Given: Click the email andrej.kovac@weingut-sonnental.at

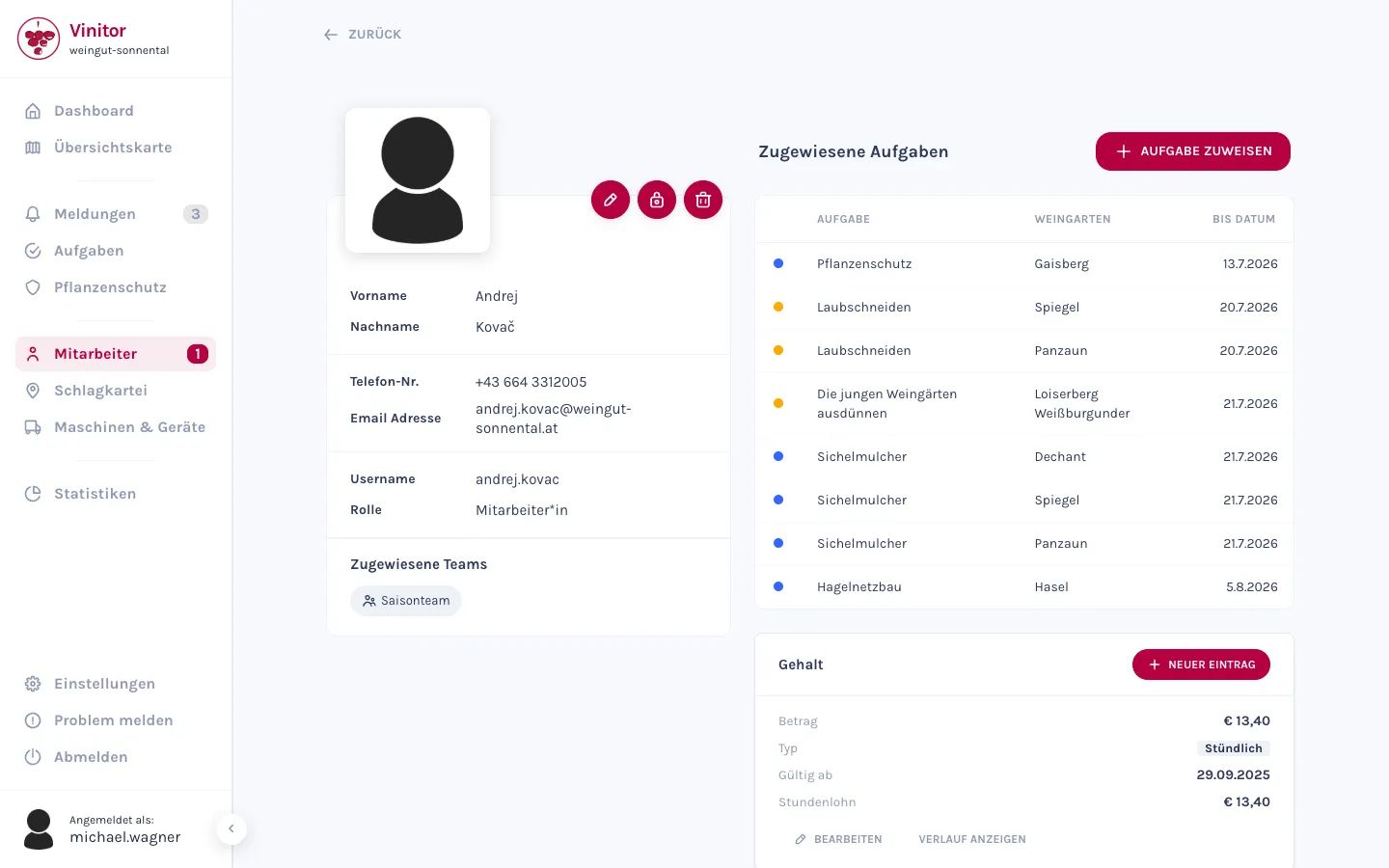Looking at the screenshot, I should [x=554, y=419].
